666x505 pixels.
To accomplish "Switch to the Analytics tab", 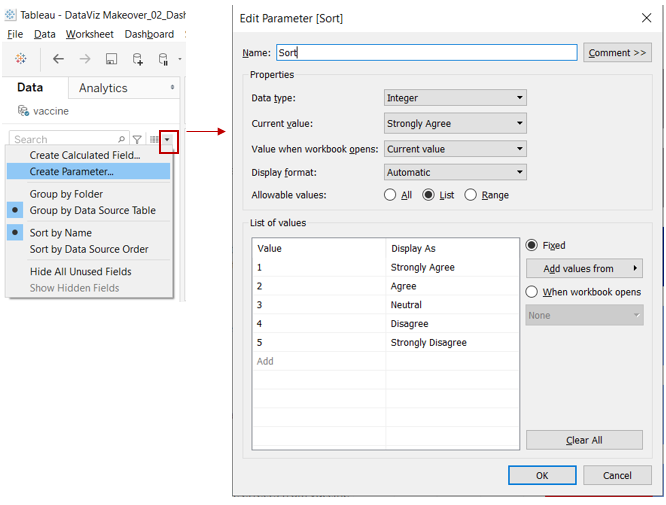I will point(103,88).
